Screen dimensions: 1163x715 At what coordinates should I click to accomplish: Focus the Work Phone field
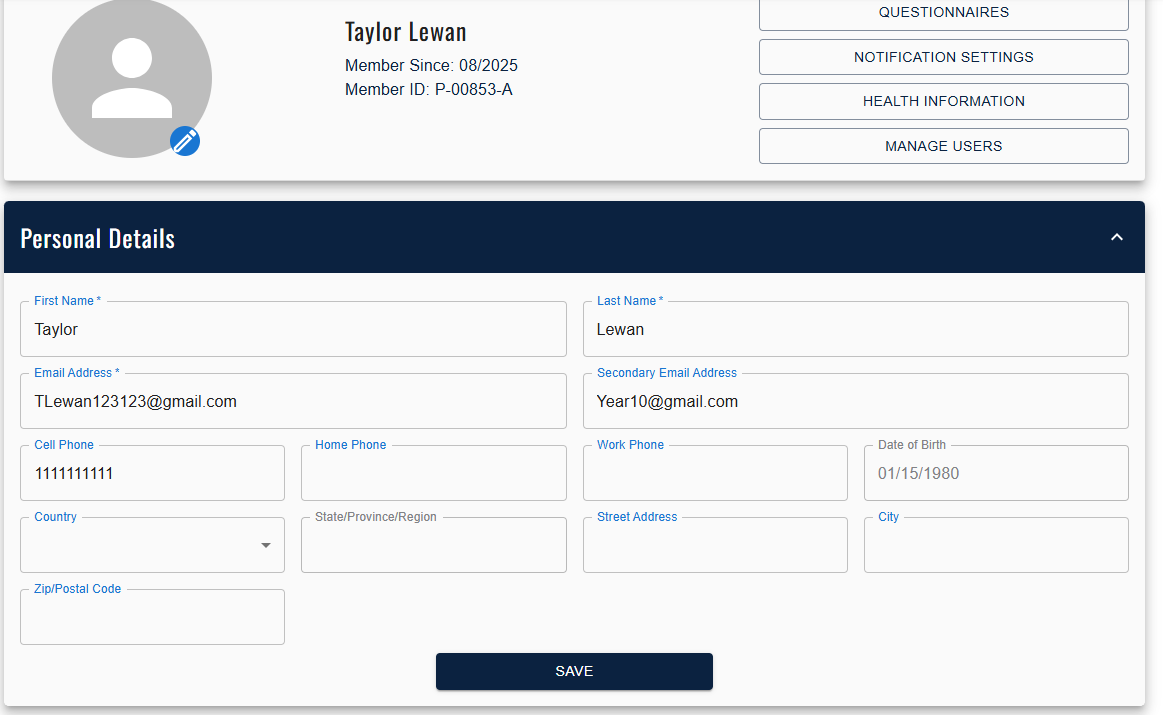pos(715,474)
